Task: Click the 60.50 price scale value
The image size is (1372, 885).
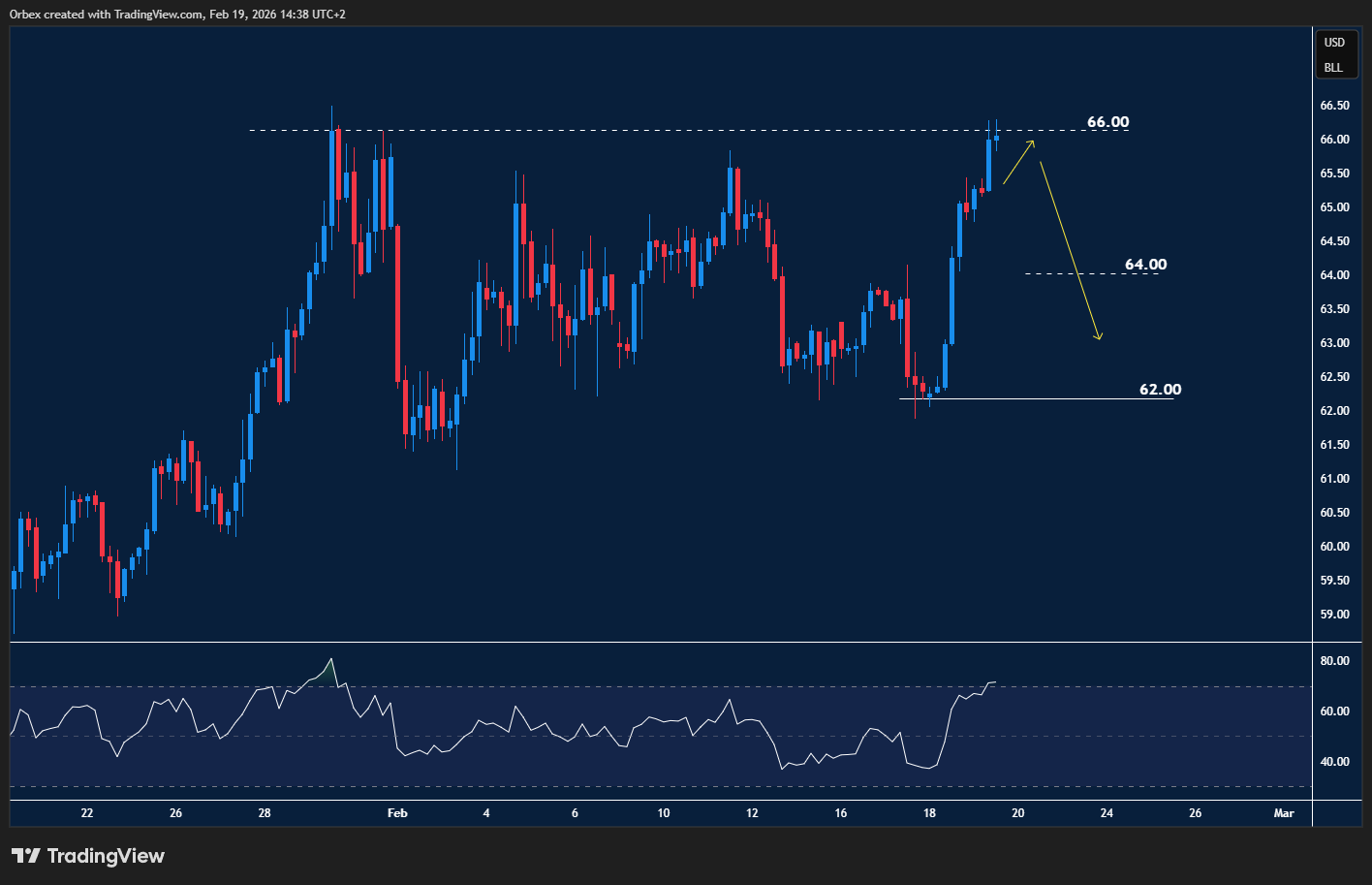Action: [x=1334, y=513]
